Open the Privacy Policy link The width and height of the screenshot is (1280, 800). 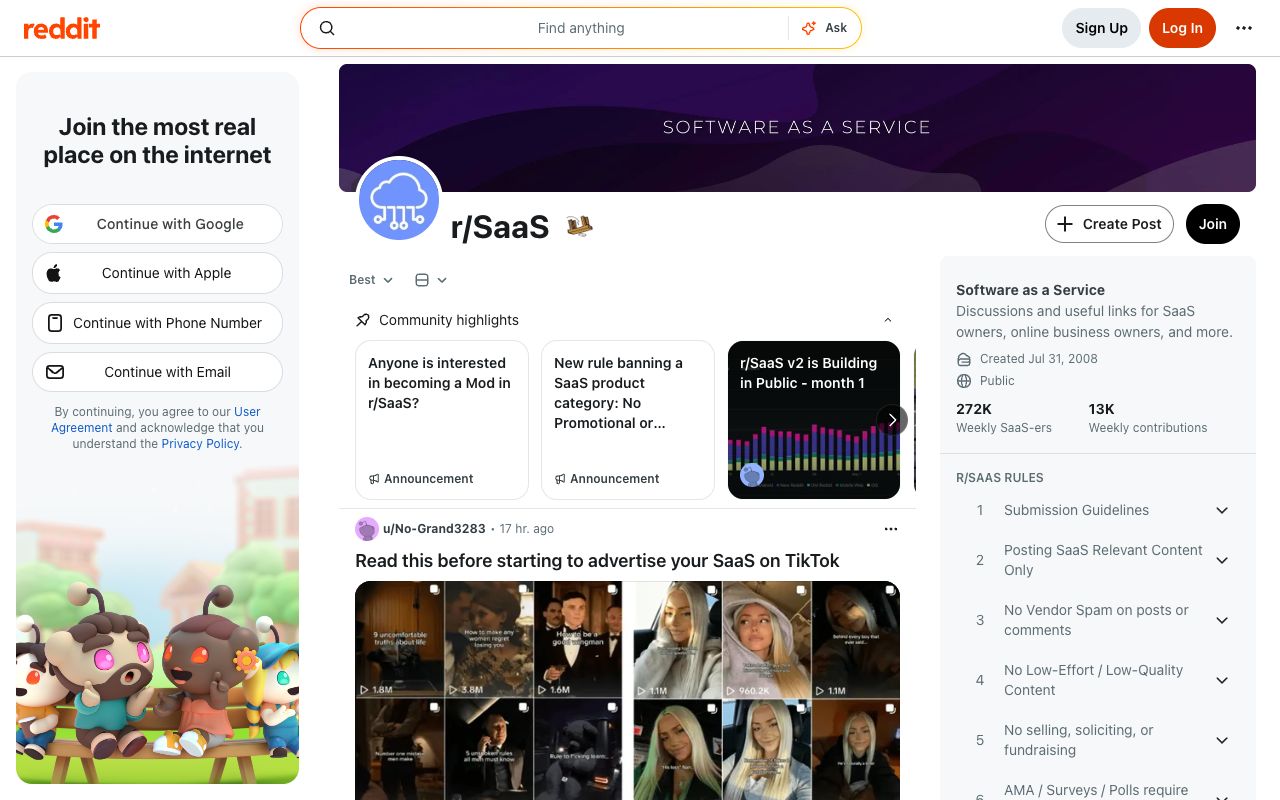(x=200, y=444)
